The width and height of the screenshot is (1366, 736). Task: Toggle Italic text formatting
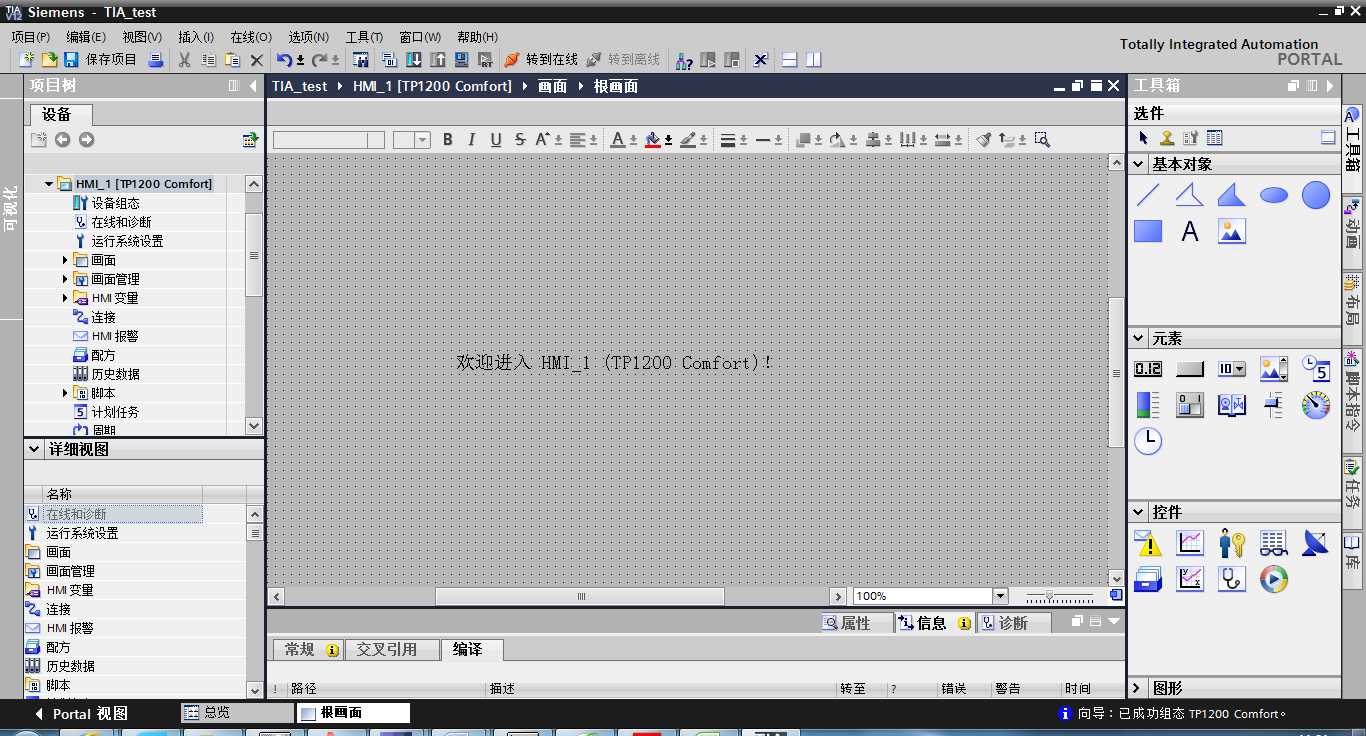[472, 140]
